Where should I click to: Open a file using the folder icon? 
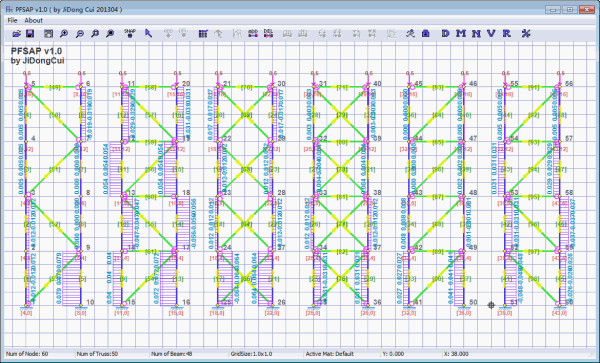16,34
